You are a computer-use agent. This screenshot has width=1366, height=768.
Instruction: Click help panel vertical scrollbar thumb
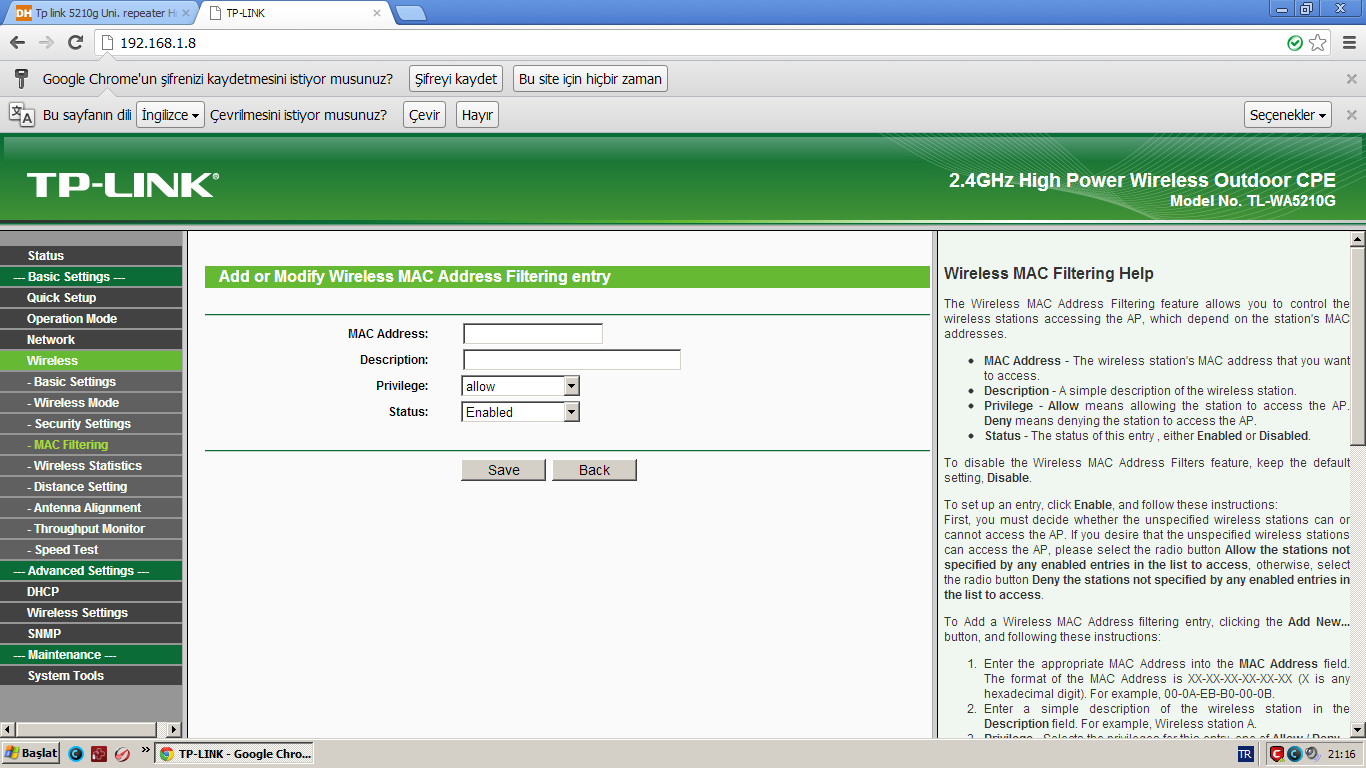pos(1358,345)
